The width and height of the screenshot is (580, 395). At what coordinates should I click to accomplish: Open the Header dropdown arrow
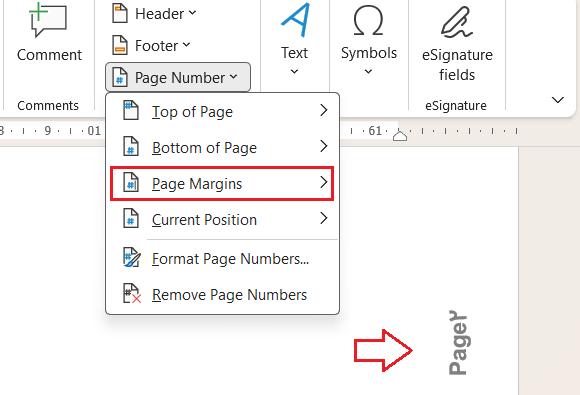(x=192, y=13)
